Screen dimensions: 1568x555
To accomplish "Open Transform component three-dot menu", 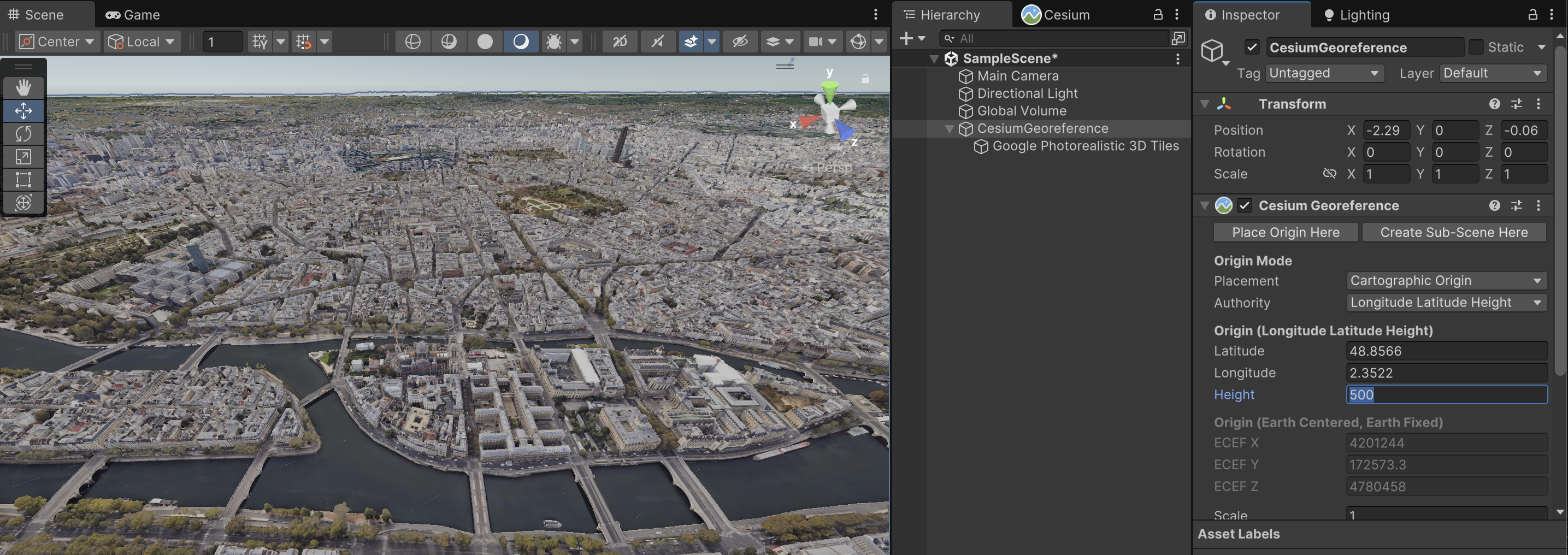I will [1538, 104].
